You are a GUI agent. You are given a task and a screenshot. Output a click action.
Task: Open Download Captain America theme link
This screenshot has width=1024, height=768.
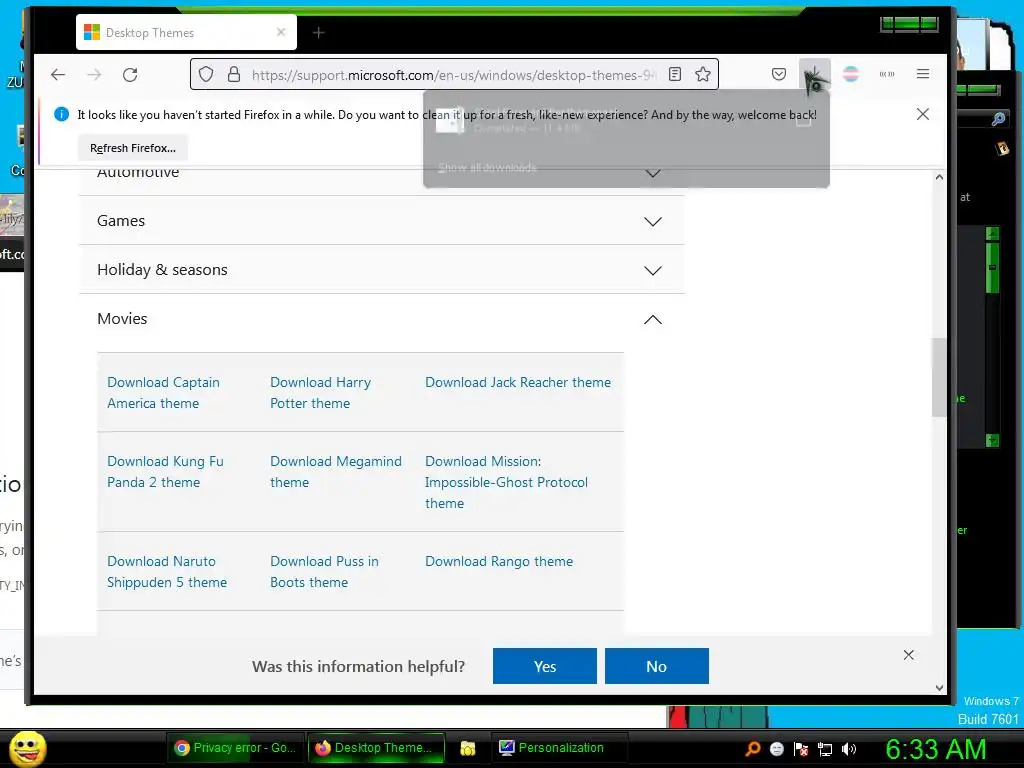163,392
